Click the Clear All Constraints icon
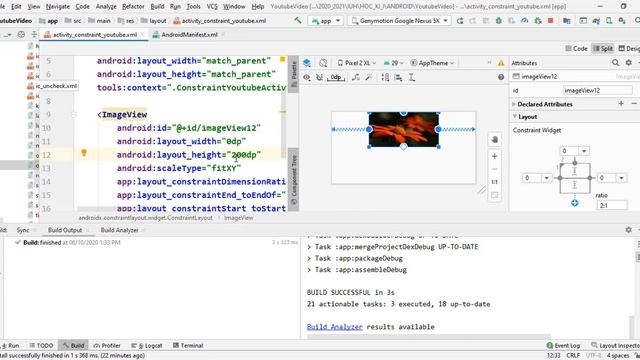 point(356,77)
